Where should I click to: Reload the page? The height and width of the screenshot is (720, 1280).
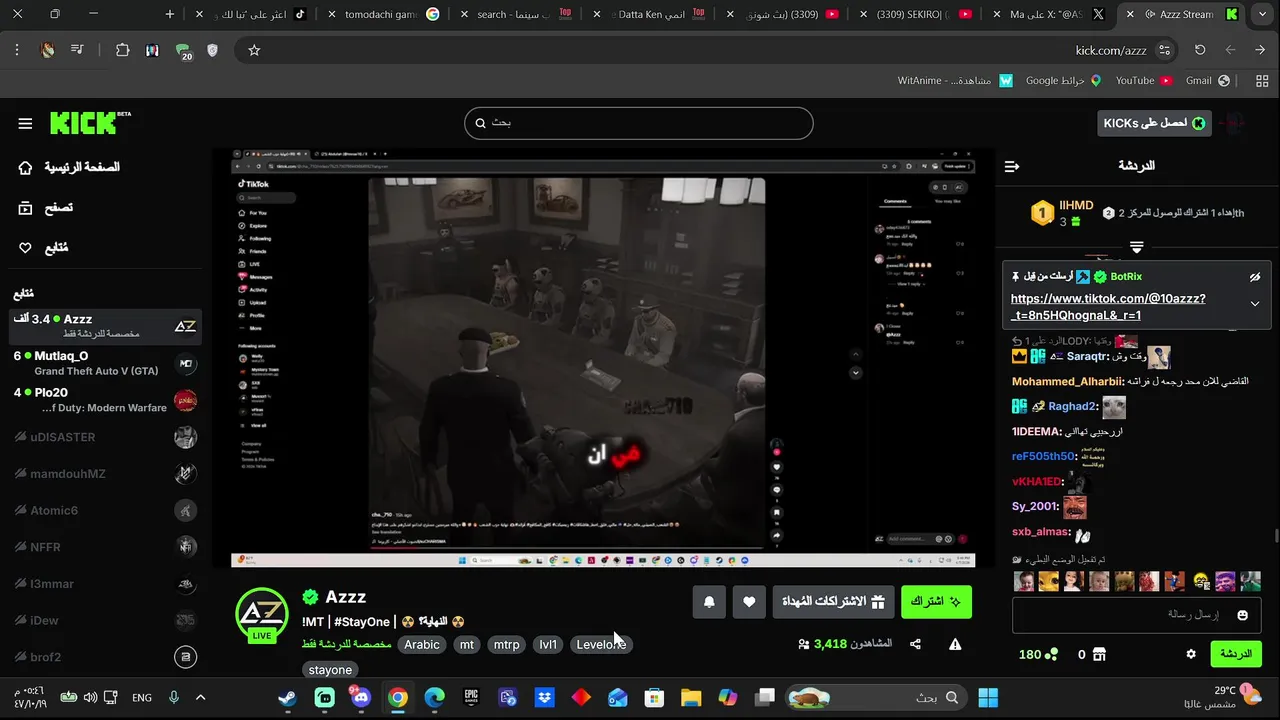[x=1200, y=50]
